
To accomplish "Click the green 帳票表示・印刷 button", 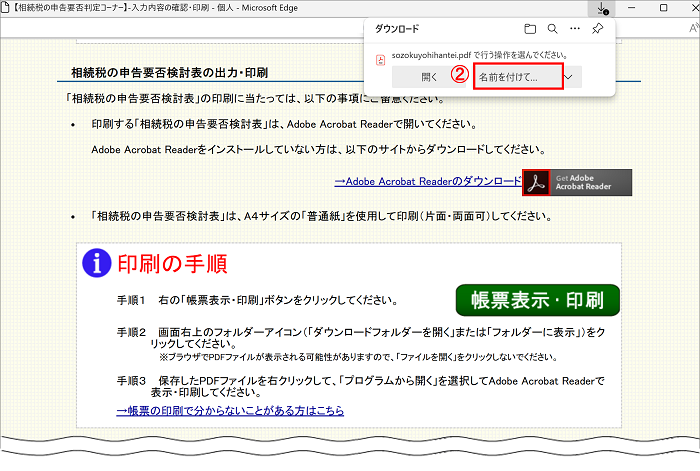I will coord(538,300).
